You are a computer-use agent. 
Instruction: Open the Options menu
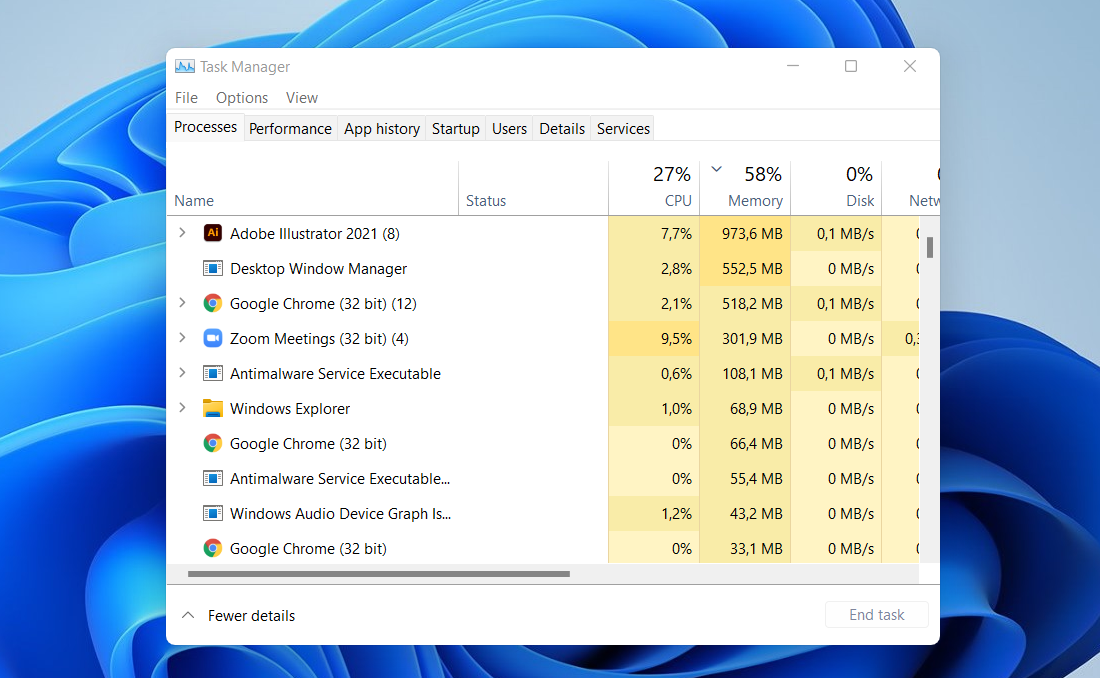[241, 97]
